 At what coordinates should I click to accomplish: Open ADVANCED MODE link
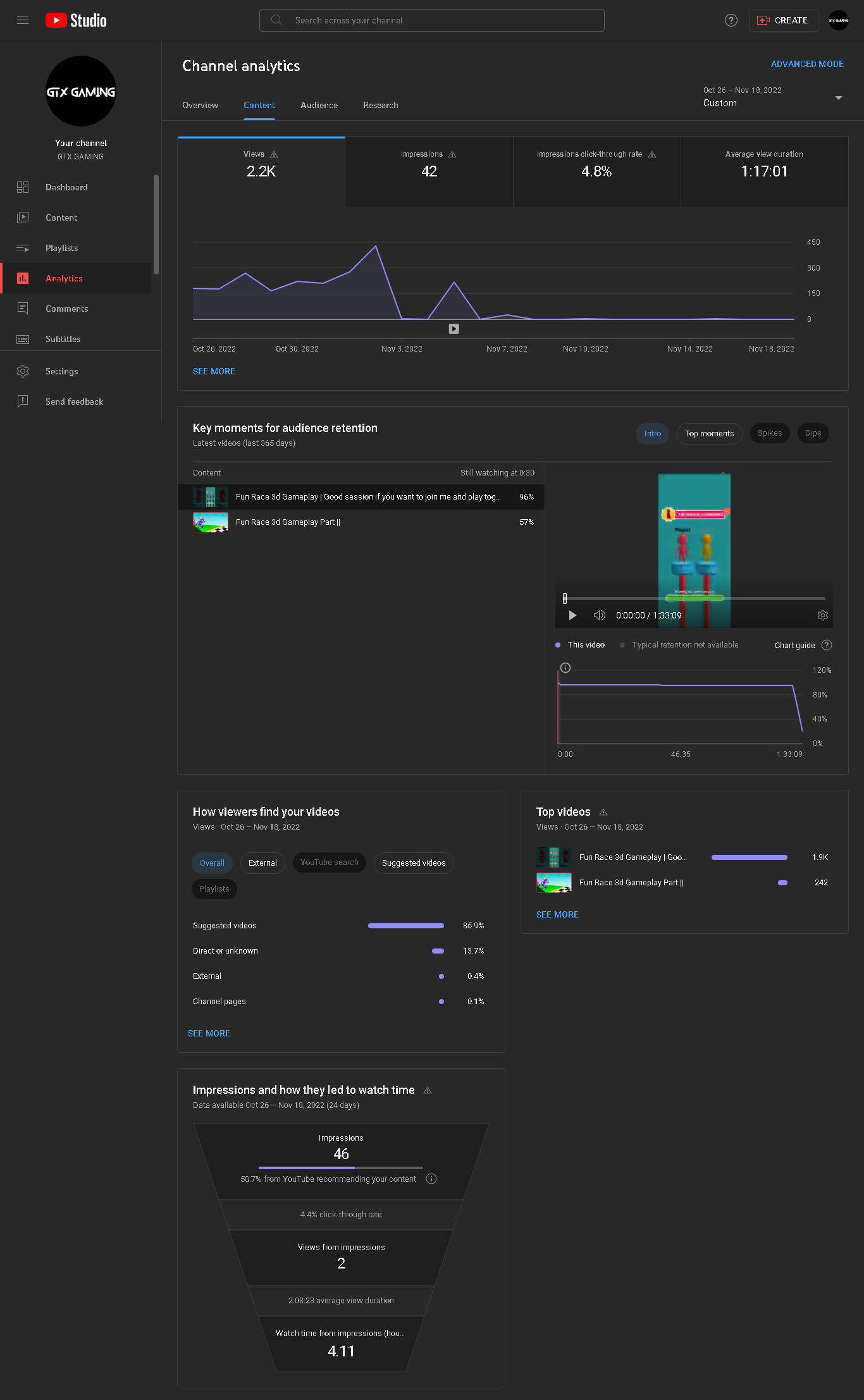[x=807, y=64]
